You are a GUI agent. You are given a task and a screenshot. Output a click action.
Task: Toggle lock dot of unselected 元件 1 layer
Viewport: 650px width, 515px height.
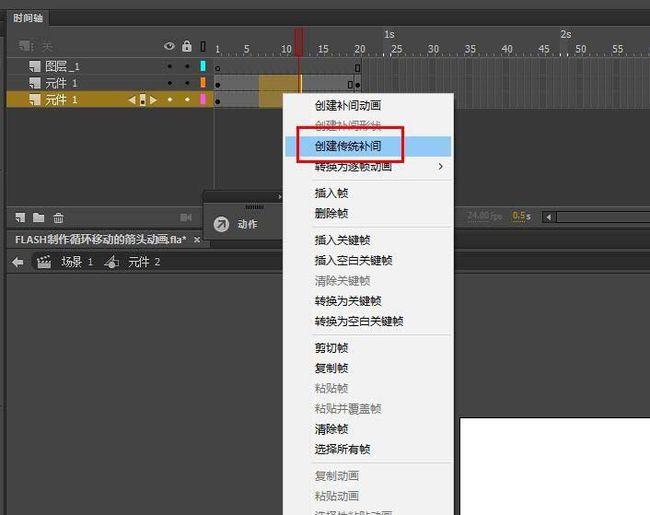pos(187,83)
